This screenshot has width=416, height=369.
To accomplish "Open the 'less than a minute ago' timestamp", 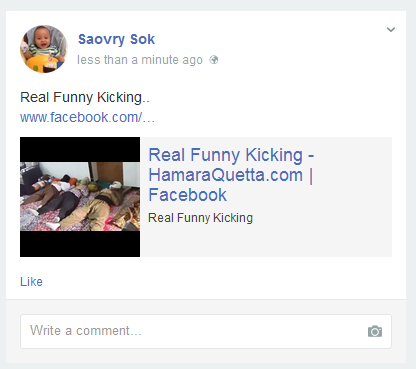I will (x=140, y=60).
